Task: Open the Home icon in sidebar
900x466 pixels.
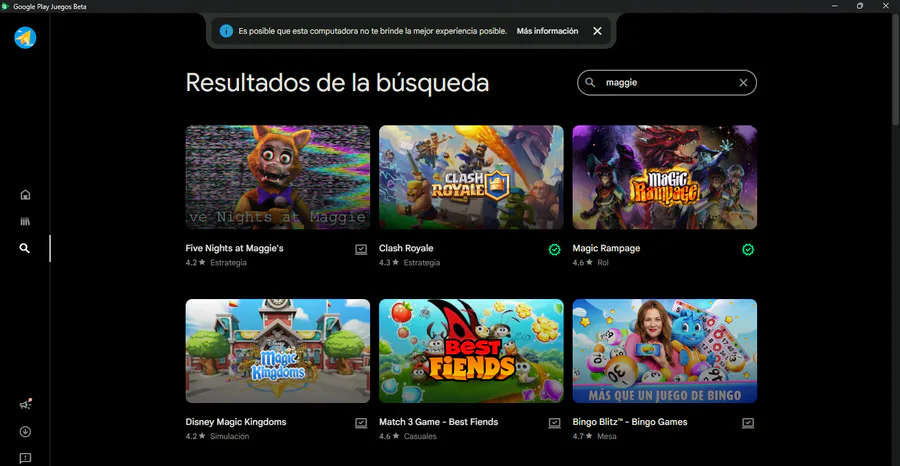Action: coord(25,195)
